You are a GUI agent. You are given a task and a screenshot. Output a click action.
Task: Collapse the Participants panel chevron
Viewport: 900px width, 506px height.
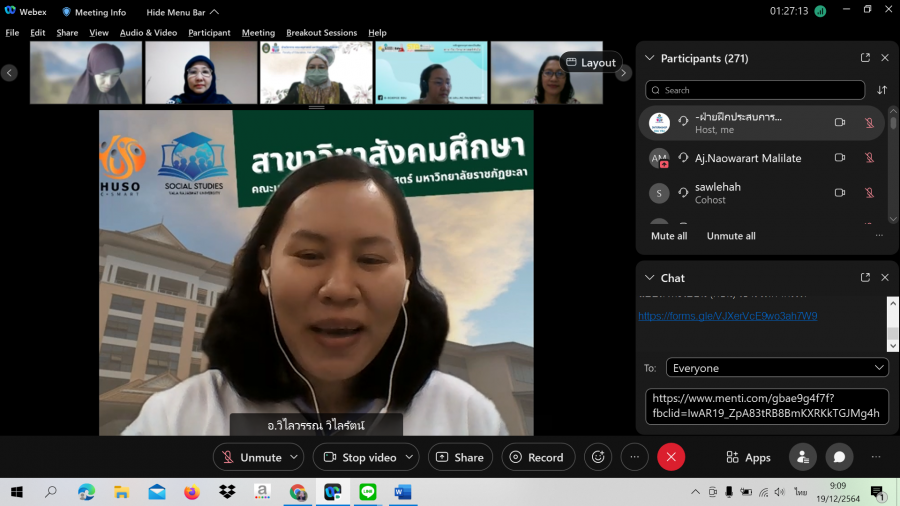click(x=650, y=58)
